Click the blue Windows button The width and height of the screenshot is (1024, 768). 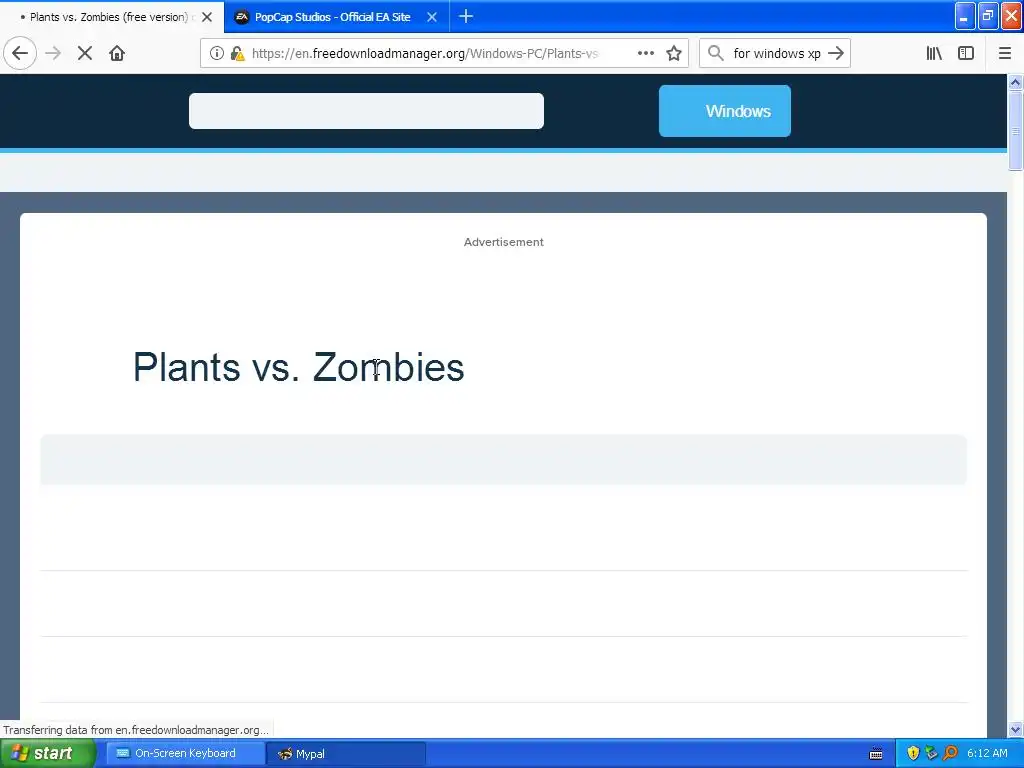pyautogui.click(x=725, y=111)
